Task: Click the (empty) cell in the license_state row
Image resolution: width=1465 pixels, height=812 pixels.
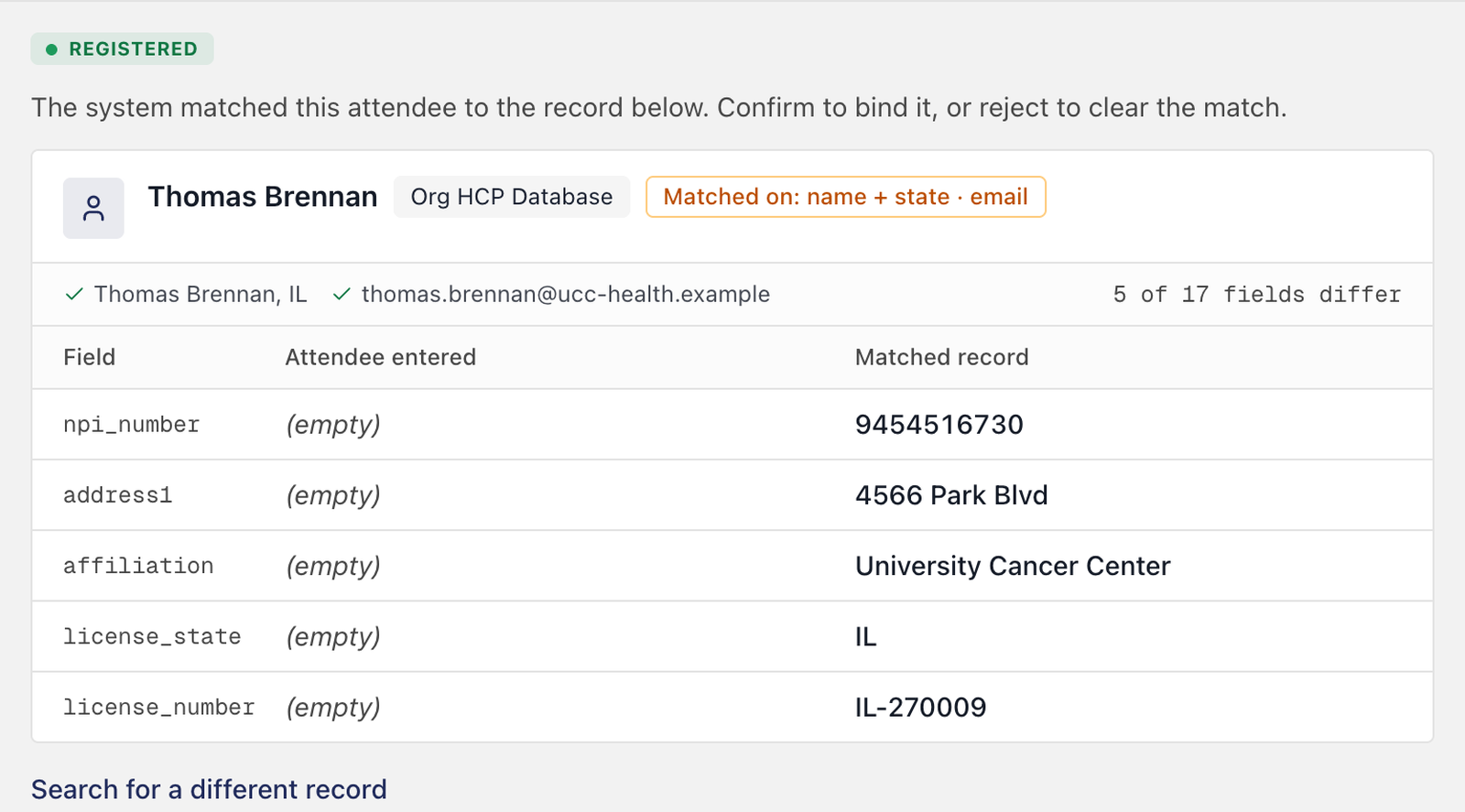Action: click(x=333, y=636)
